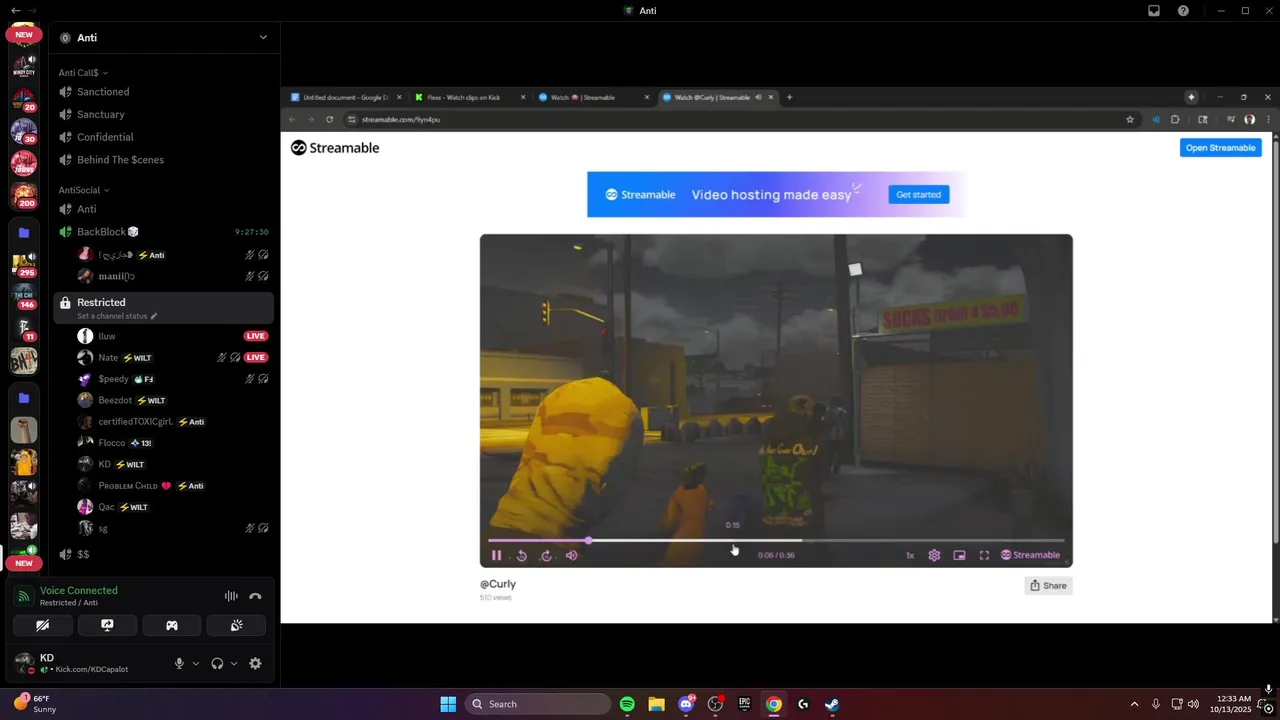Bookmark this page with the star icon
Viewport: 1280px width, 720px height.
pyautogui.click(x=1130, y=119)
